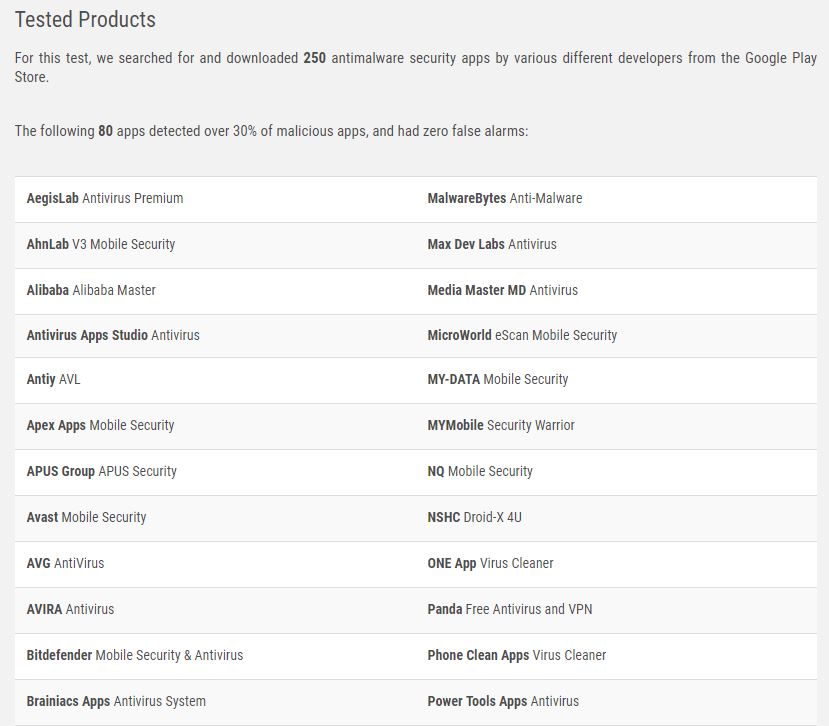Image resolution: width=829 pixels, height=726 pixels.
Task: Select AVG AntiVirus cell
Action: (65, 563)
